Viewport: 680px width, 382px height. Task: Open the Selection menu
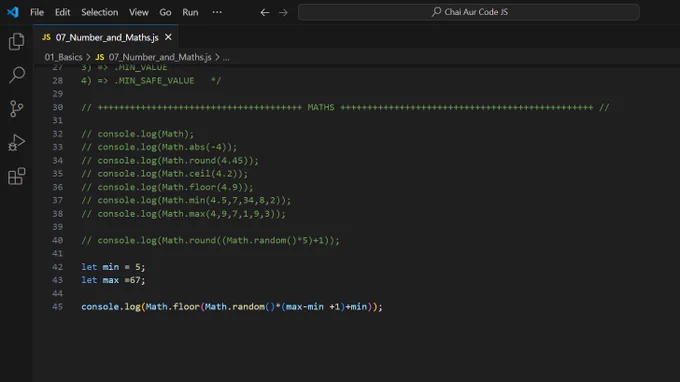click(x=100, y=12)
